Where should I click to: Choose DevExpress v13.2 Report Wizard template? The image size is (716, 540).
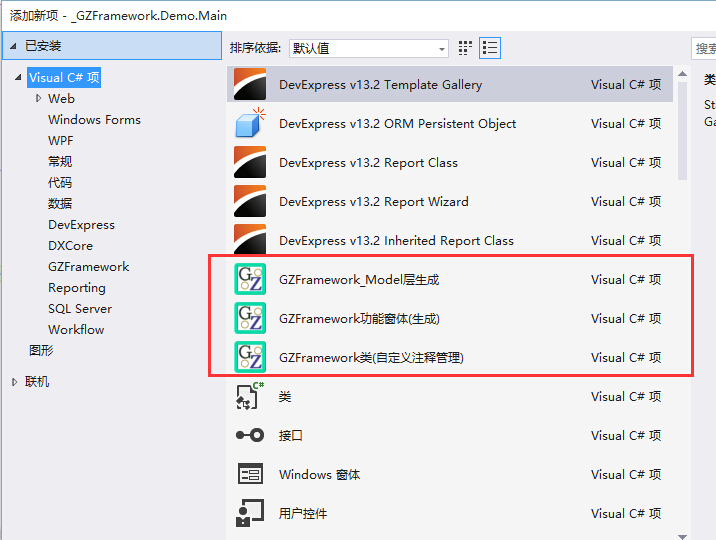[450, 201]
